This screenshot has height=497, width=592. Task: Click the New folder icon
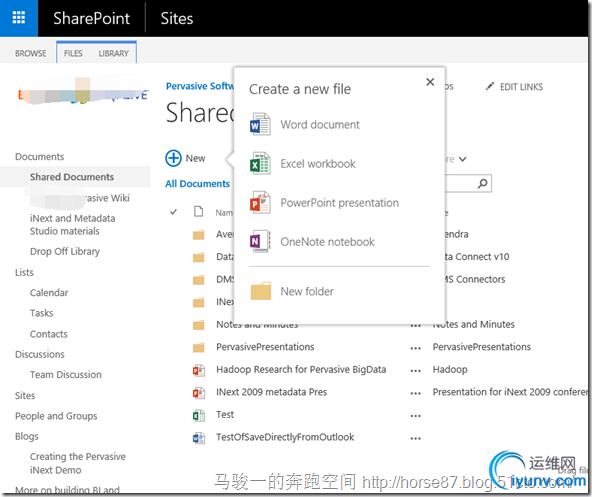(x=261, y=291)
